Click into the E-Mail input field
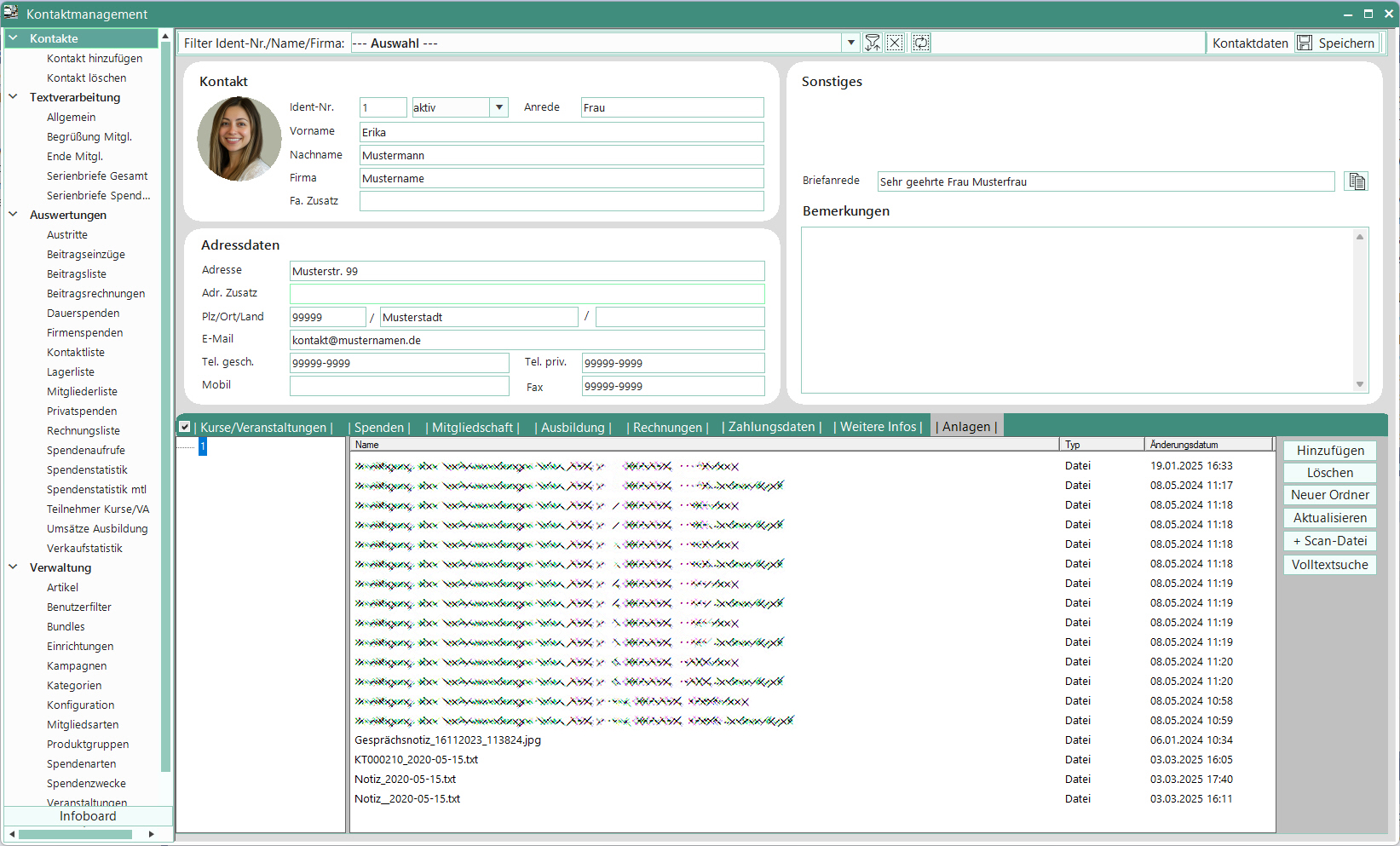This screenshot has width=1400, height=846. (527, 340)
